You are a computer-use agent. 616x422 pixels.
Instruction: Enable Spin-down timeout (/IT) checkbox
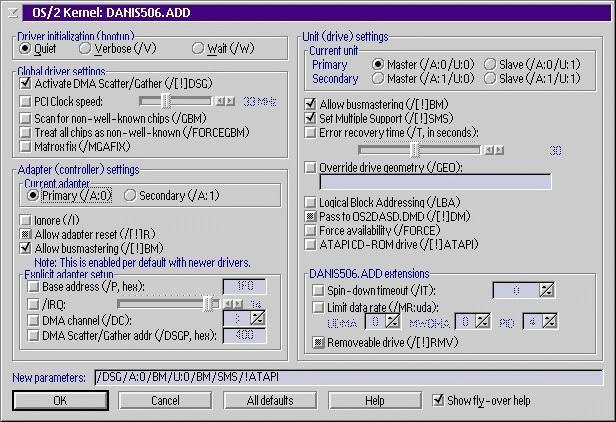(x=318, y=290)
